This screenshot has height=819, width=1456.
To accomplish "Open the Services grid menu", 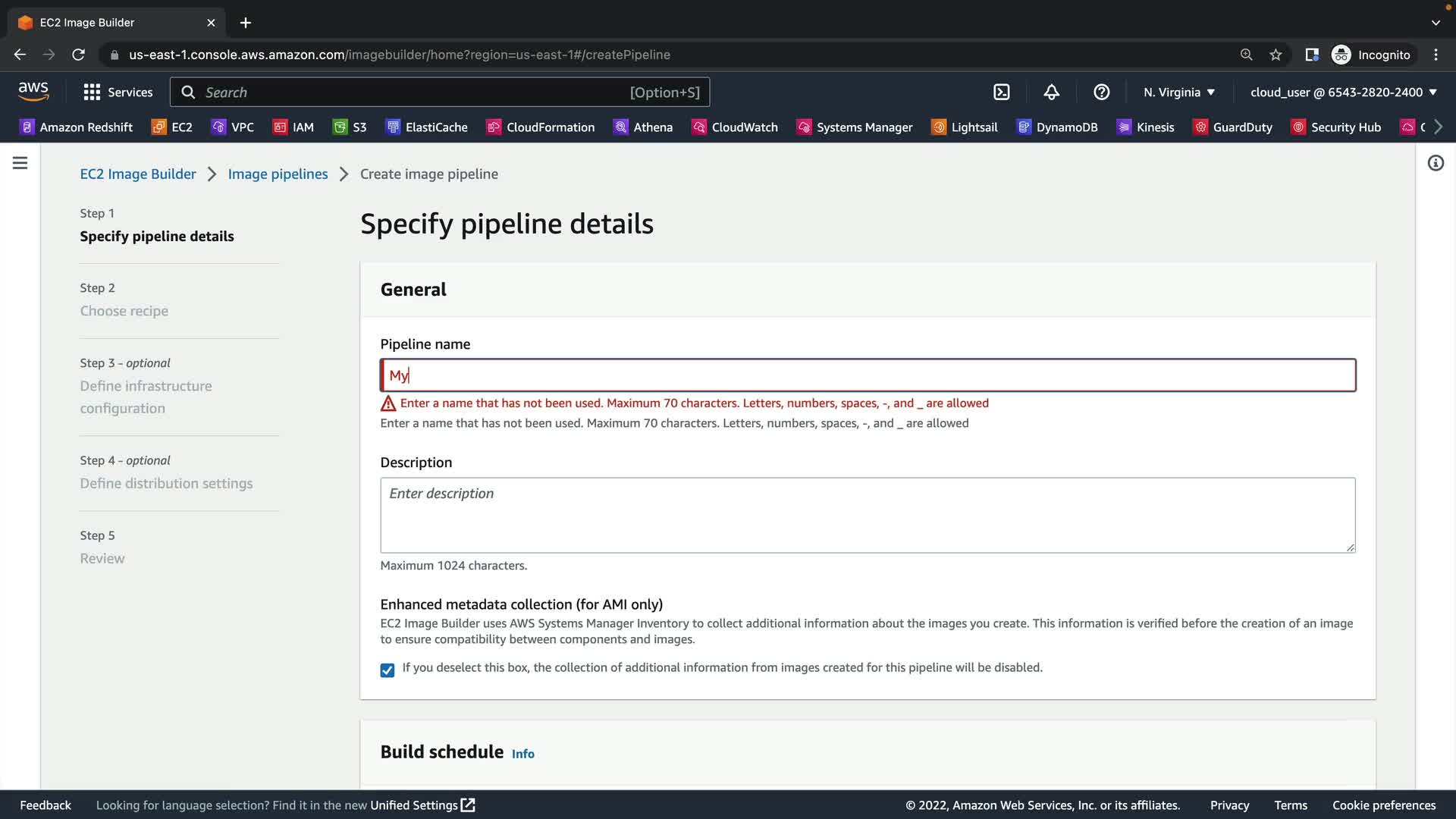I will tap(118, 92).
